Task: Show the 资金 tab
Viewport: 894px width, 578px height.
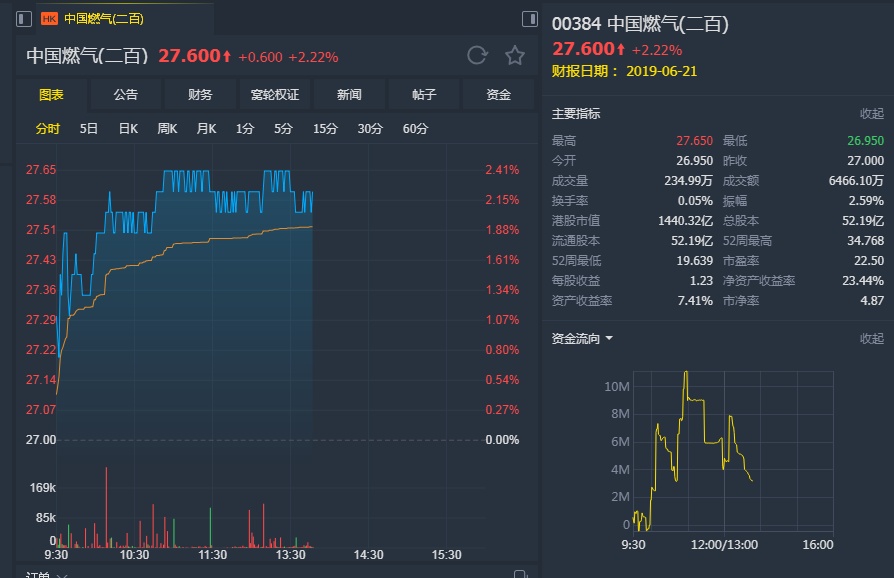Action: point(498,95)
